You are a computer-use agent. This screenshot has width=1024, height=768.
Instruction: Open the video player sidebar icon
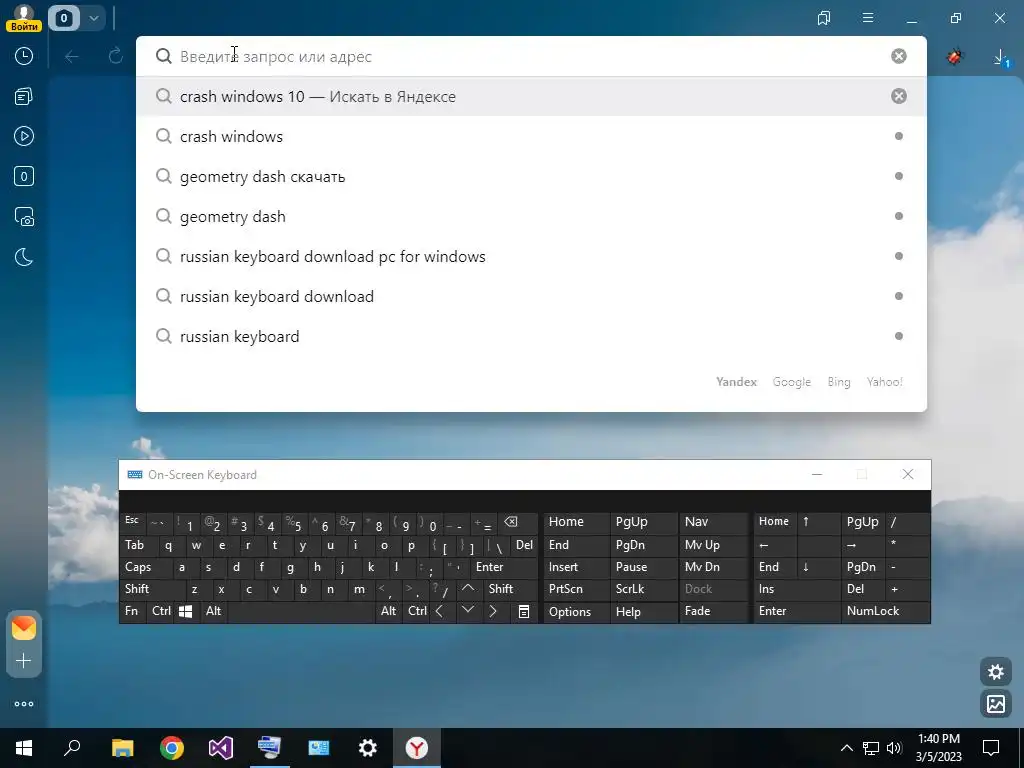(x=24, y=136)
